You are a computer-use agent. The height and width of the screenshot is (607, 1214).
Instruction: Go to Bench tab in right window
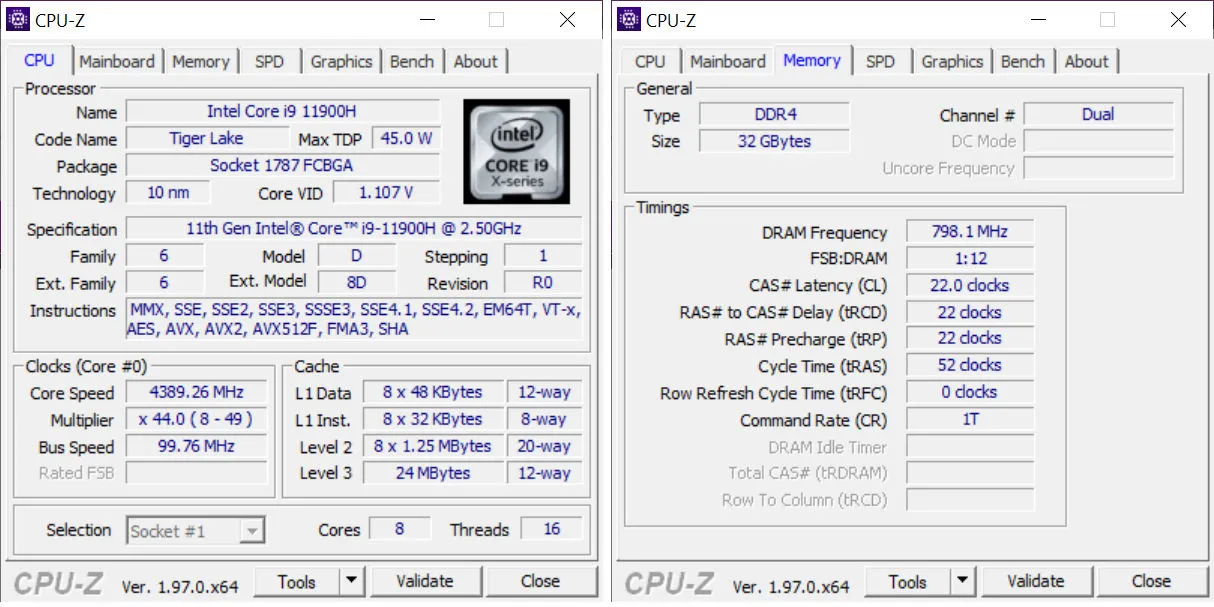(x=1022, y=61)
